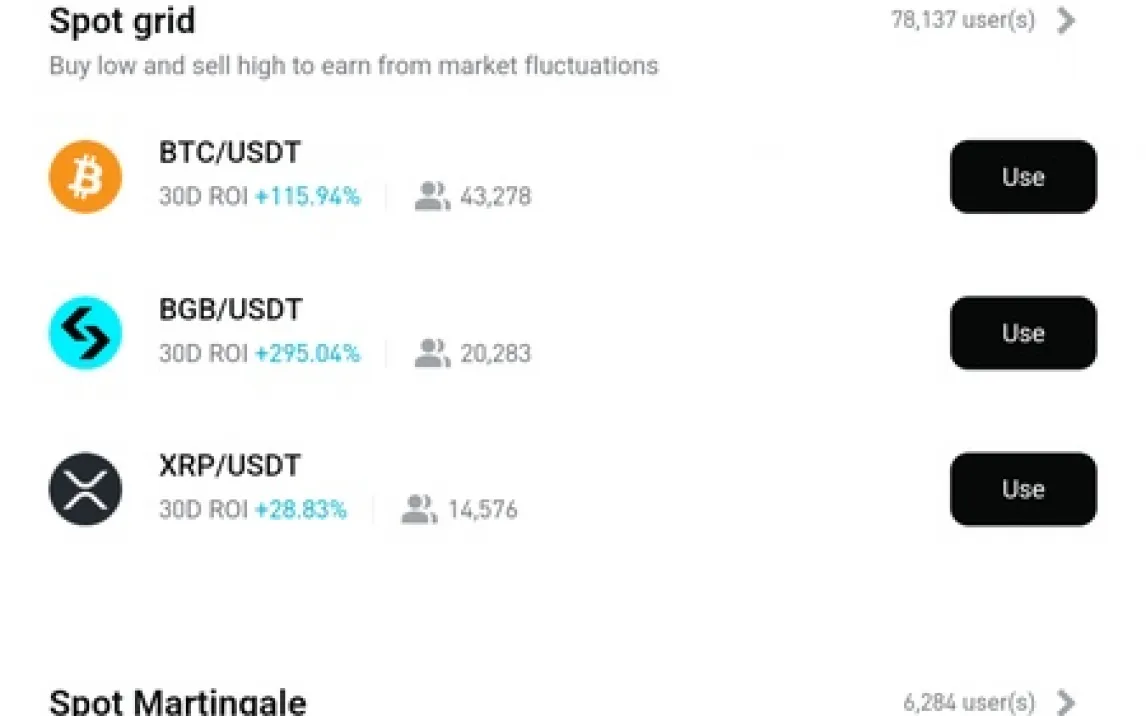Image resolution: width=1146 pixels, height=716 pixels.
Task: Open the XRP/USDT pair name
Action: 230,465
